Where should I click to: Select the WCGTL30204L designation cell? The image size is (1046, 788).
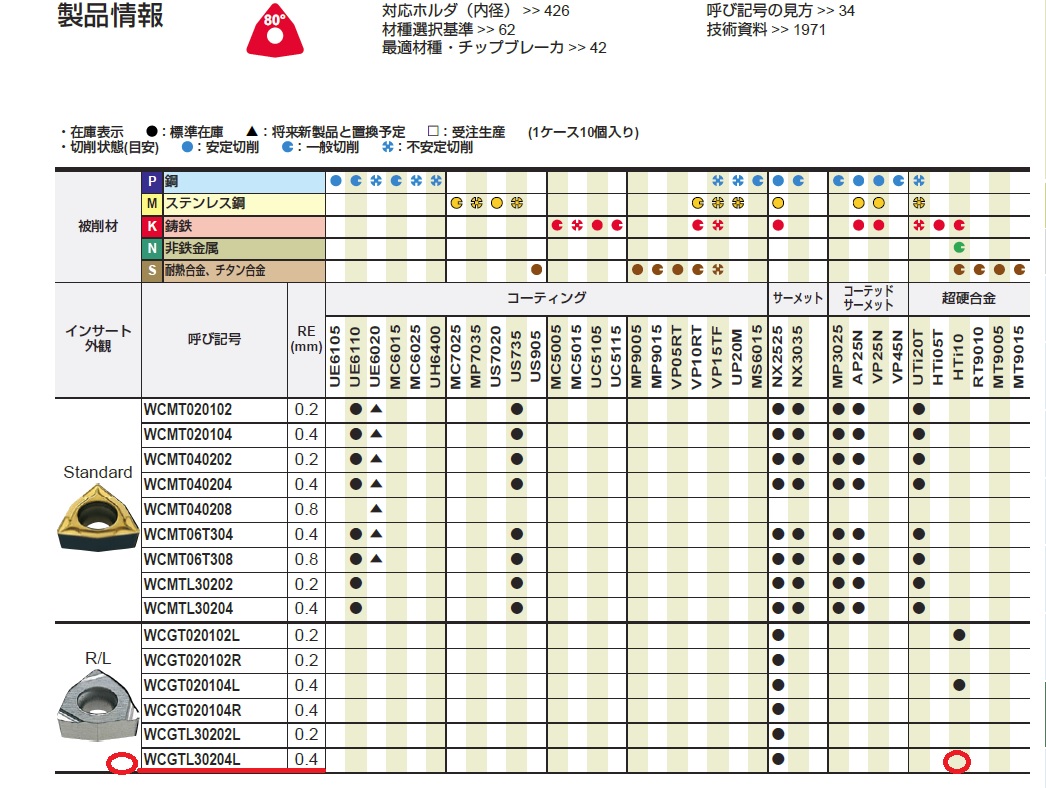pos(214,759)
